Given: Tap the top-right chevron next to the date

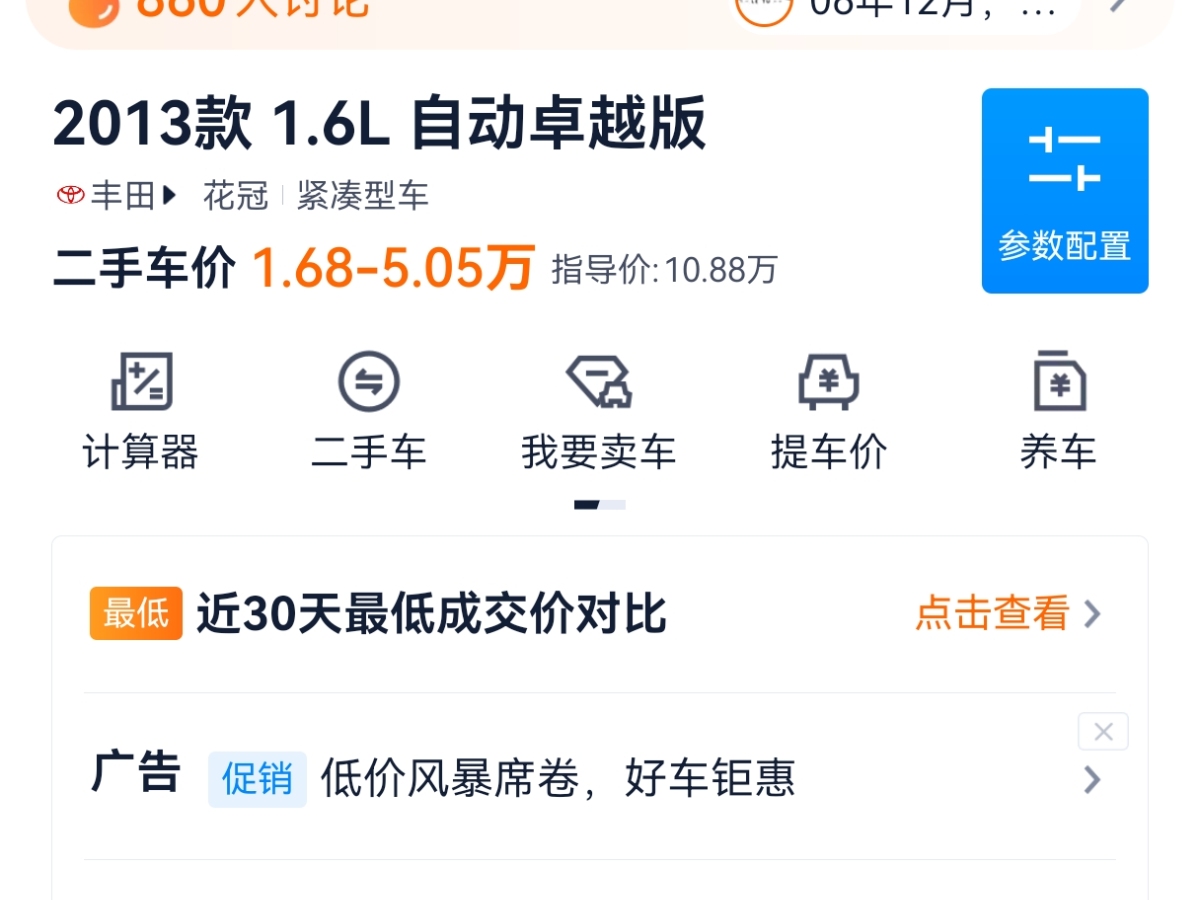Looking at the screenshot, I should point(1118,6).
